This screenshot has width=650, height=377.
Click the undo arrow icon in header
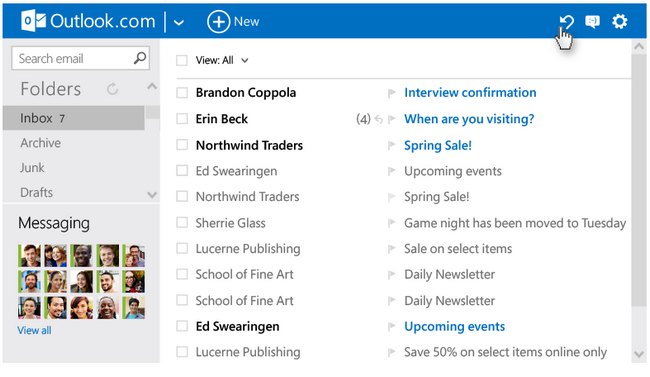click(x=566, y=21)
